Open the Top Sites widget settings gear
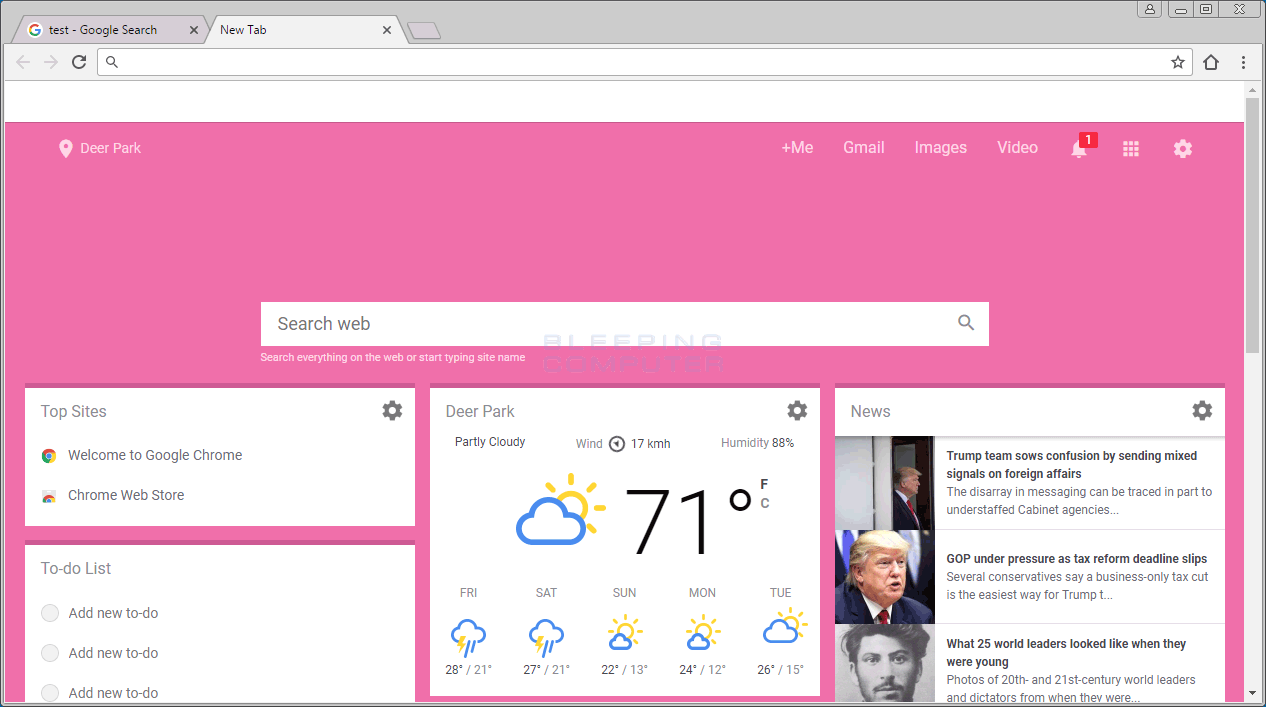 click(392, 410)
